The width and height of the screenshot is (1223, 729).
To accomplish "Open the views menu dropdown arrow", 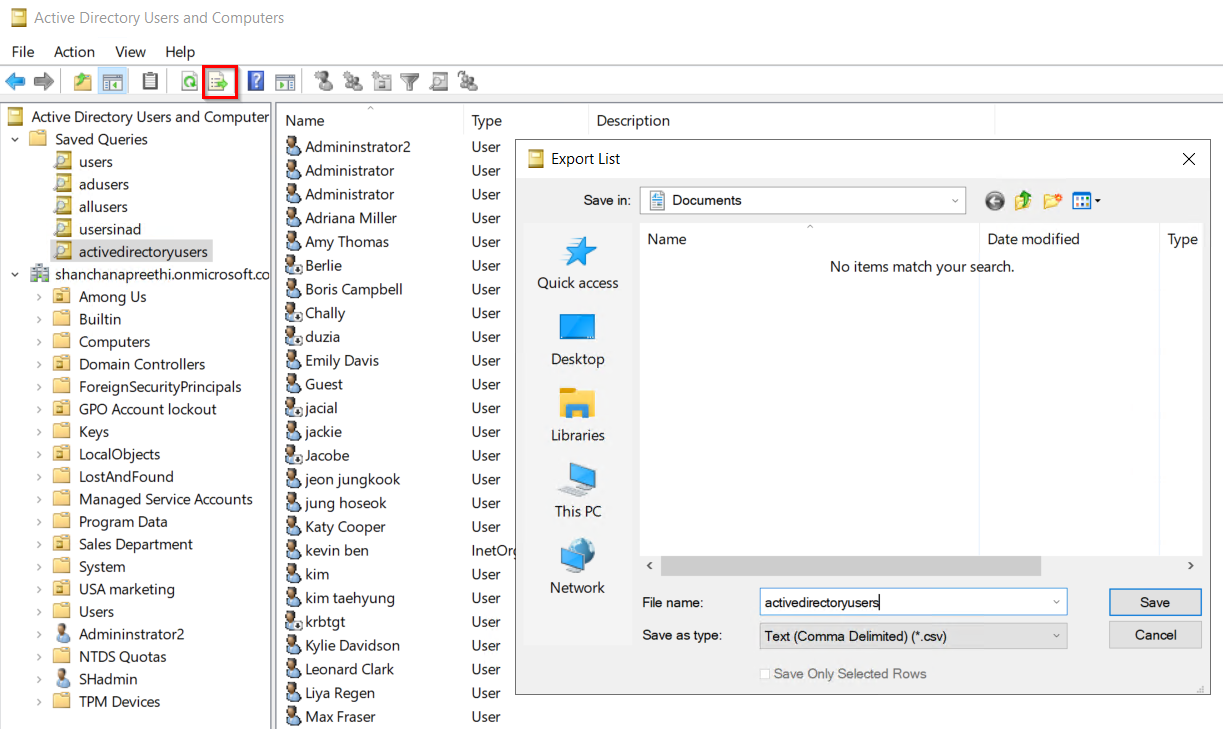I will click(1096, 200).
